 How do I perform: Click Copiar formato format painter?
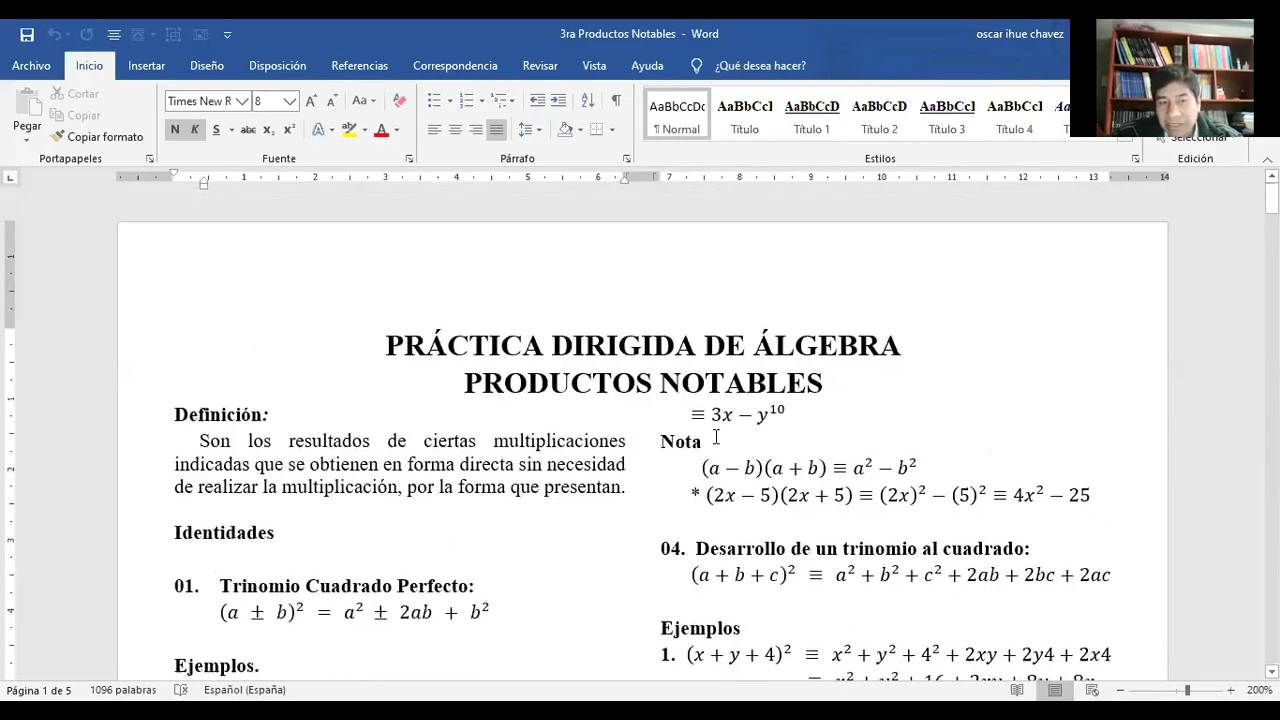point(97,136)
